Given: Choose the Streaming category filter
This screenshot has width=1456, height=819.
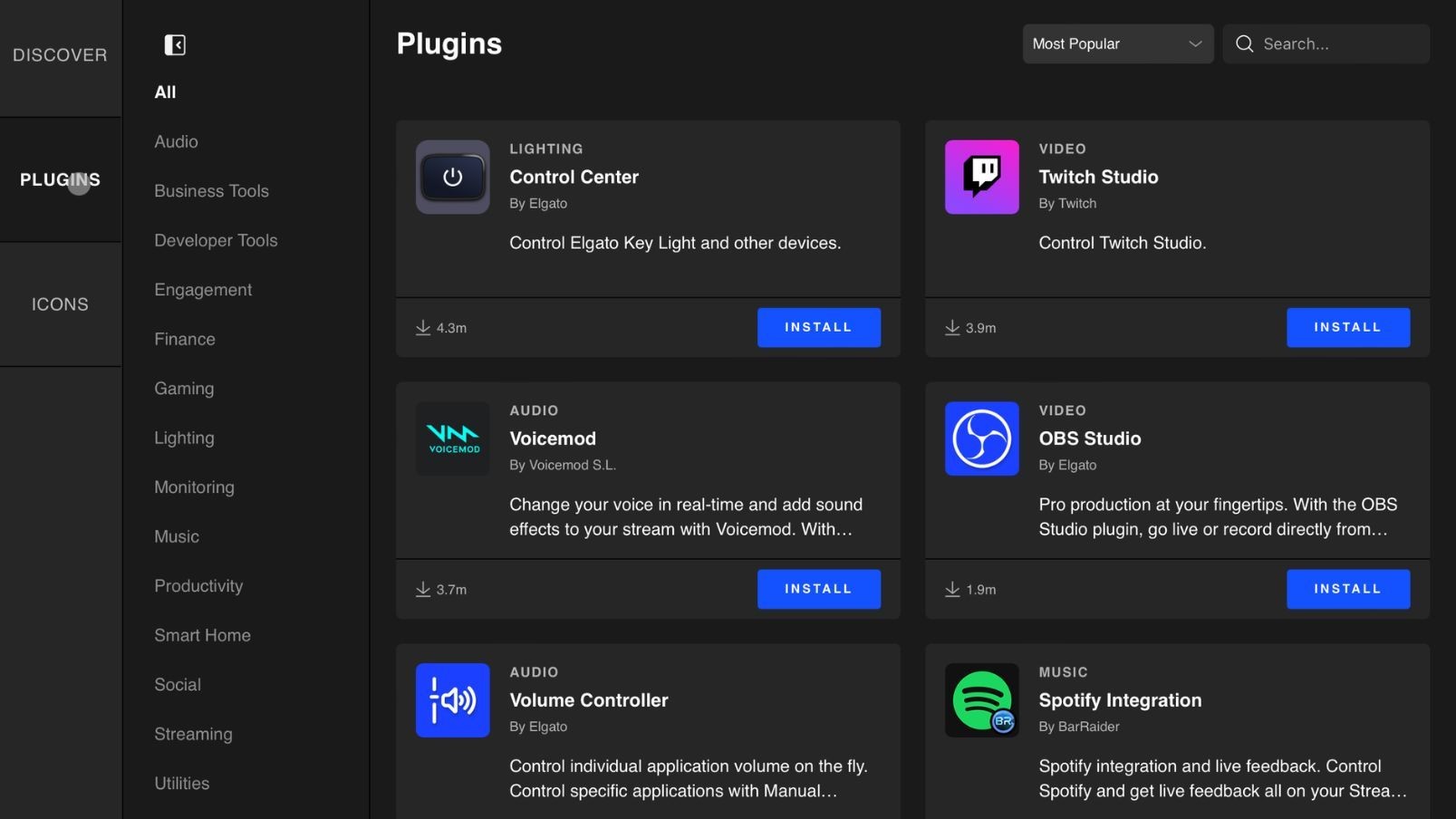Looking at the screenshot, I should [x=193, y=734].
